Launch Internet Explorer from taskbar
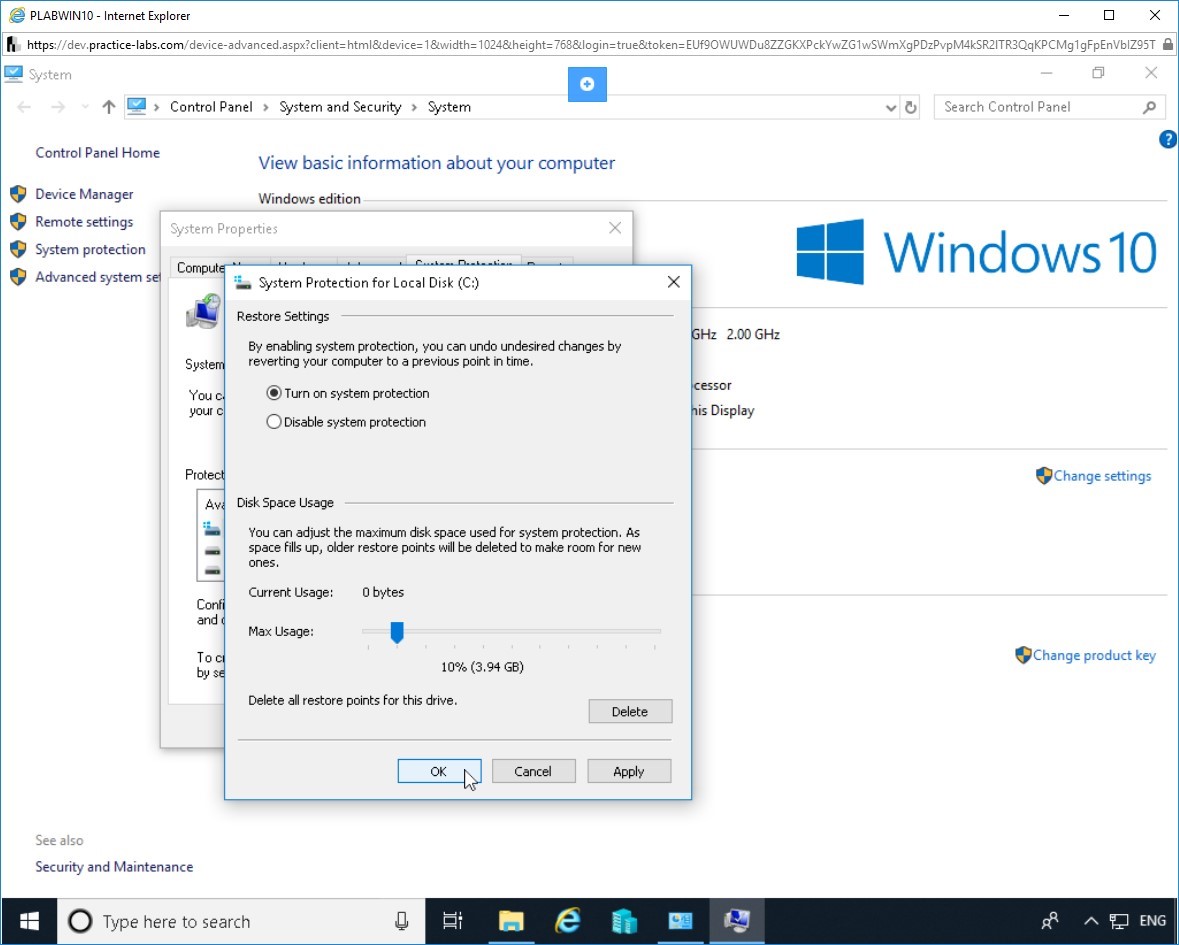Image resolution: width=1179 pixels, height=945 pixels. click(x=568, y=921)
